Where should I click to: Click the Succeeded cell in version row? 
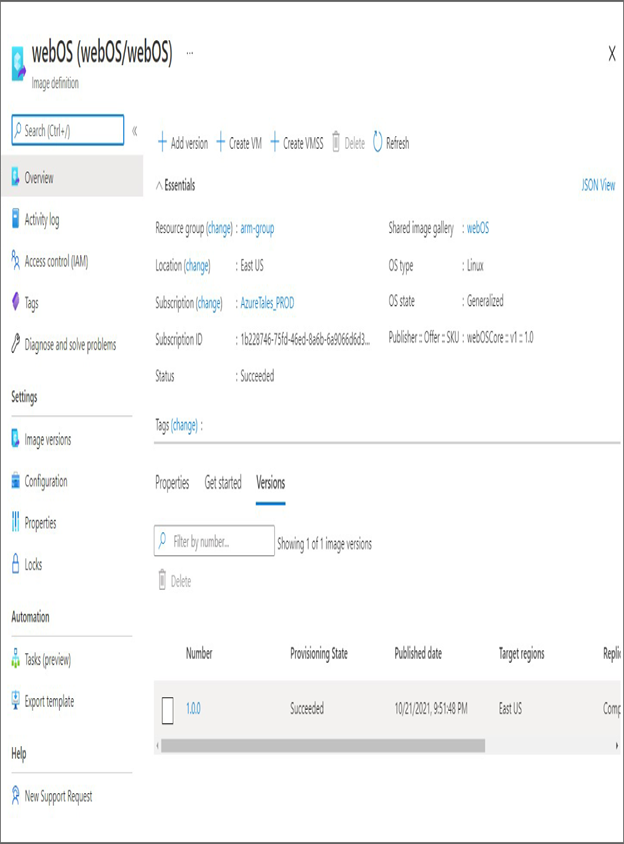pyautogui.click(x=307, y=708)
